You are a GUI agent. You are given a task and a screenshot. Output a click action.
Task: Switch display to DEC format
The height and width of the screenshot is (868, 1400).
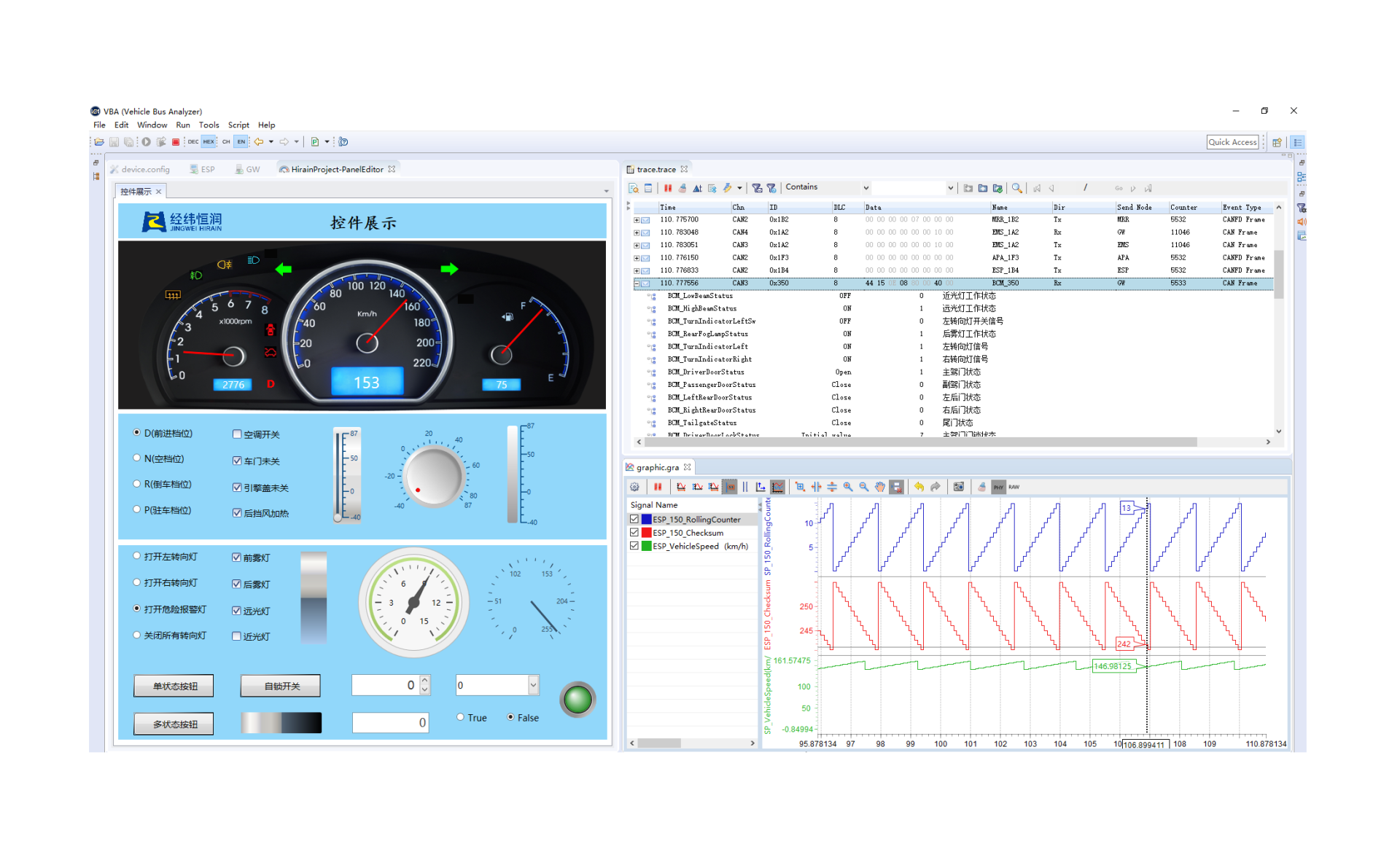193,142
